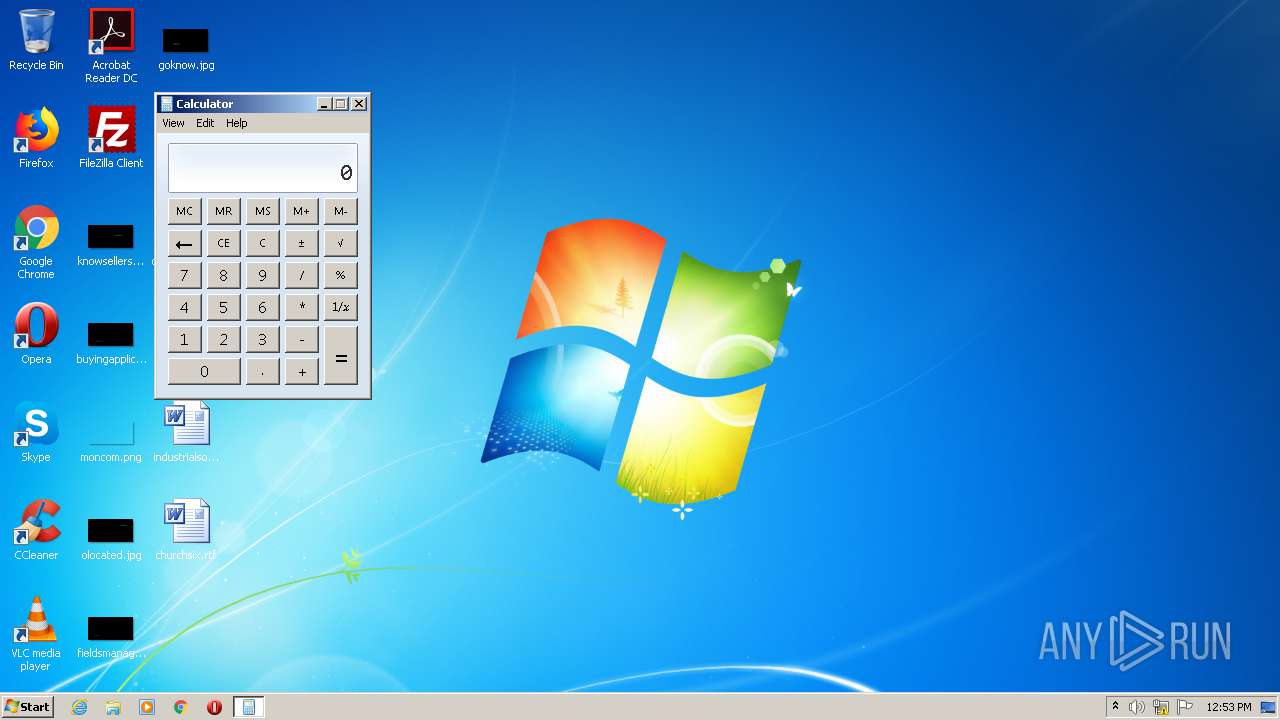Screen dimensions: 1280x720
Task: Select olocated.jpg file icon
Action: [111, 540]
